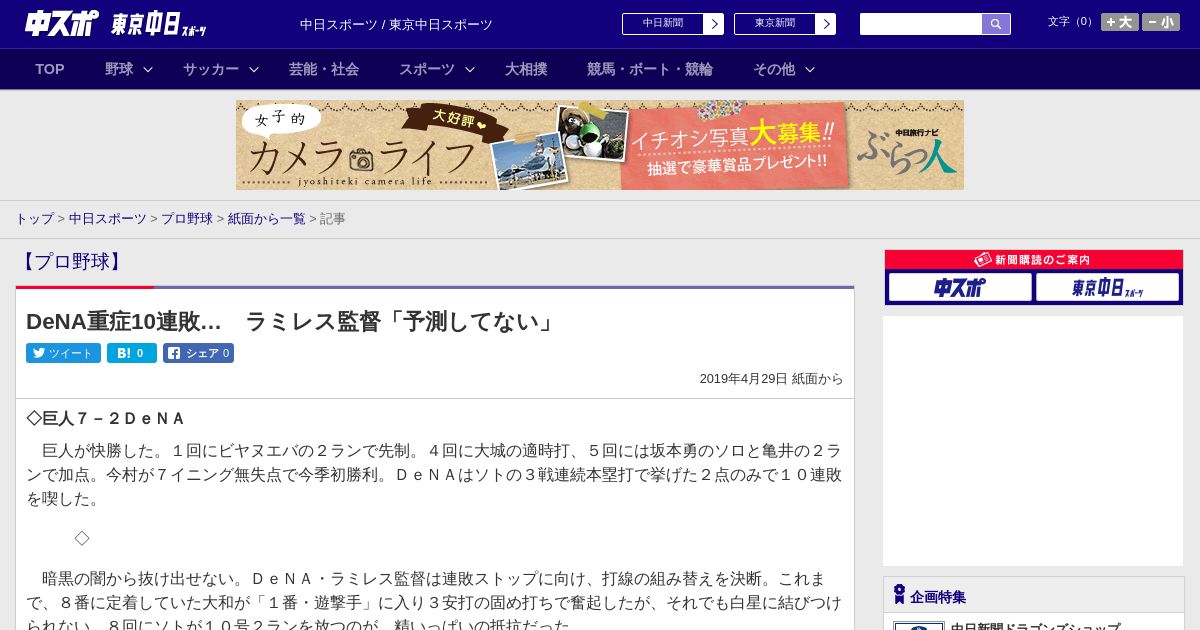The height and width of the screenshot is (630, 1200).
Task: Click 中スポ subscription guide button
Action: (x=960, y=287)
